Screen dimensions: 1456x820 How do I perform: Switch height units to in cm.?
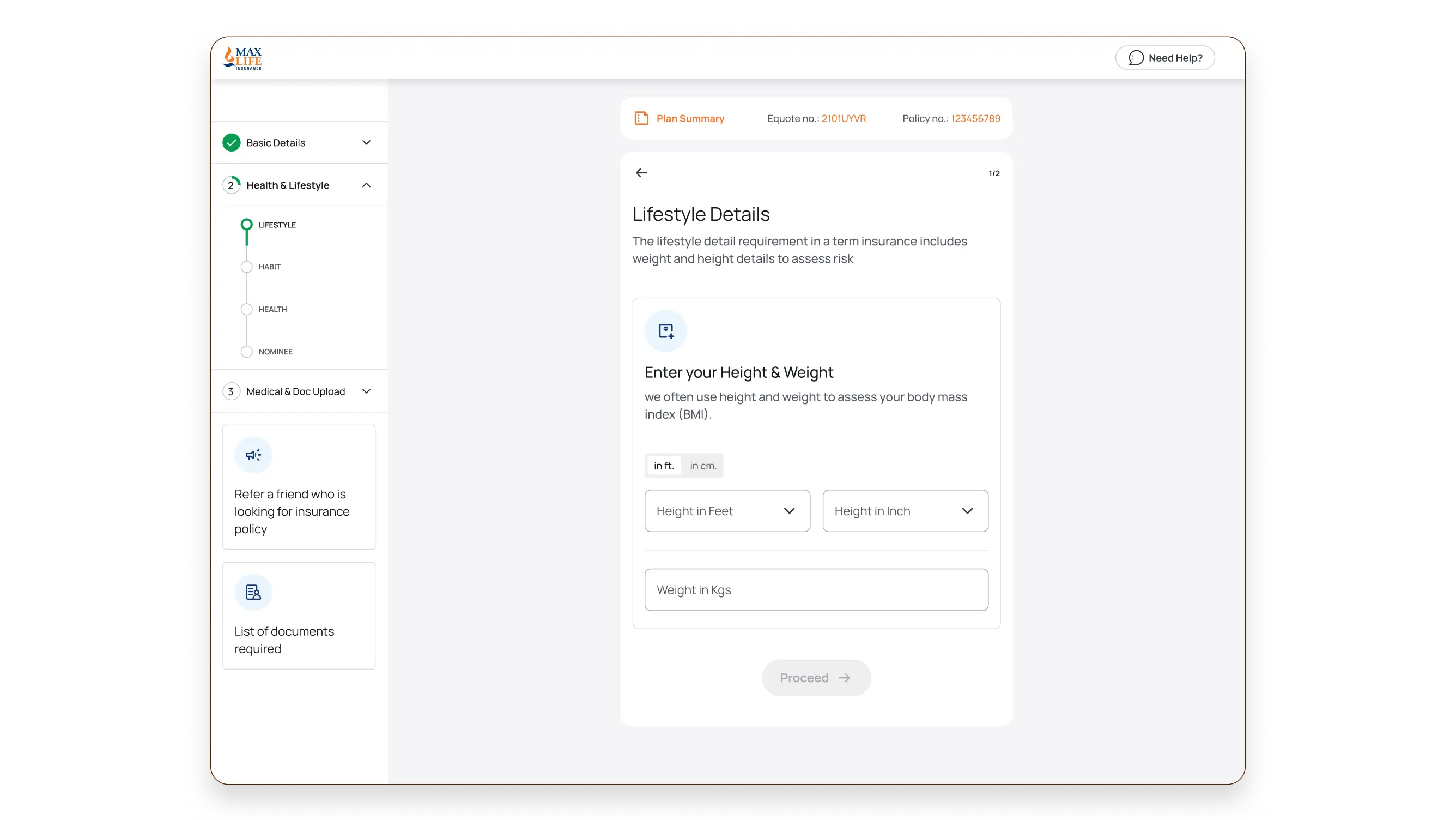click(702, 465)
